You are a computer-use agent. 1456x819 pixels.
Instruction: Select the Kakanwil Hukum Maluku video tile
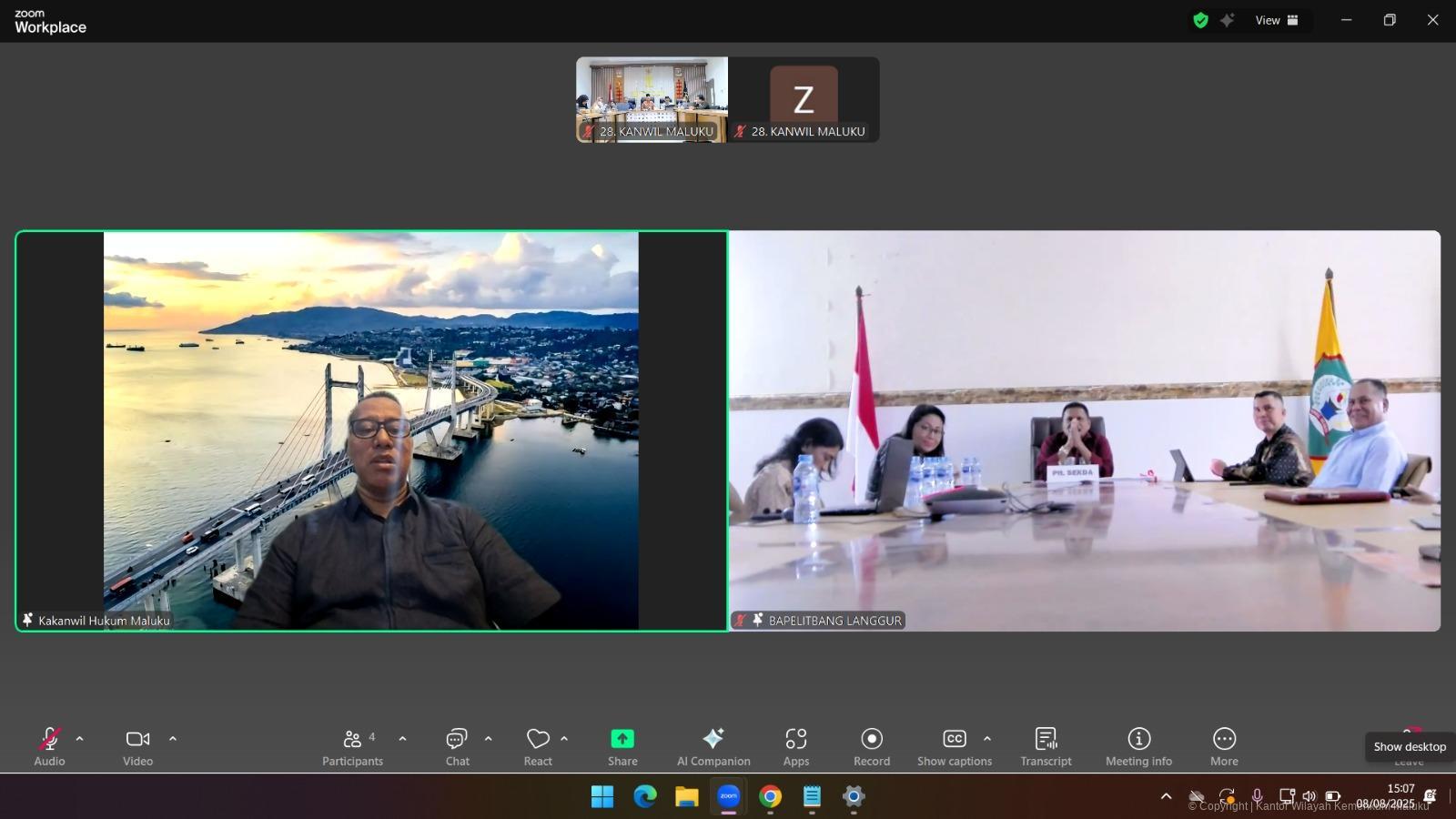tap(371, 430)
